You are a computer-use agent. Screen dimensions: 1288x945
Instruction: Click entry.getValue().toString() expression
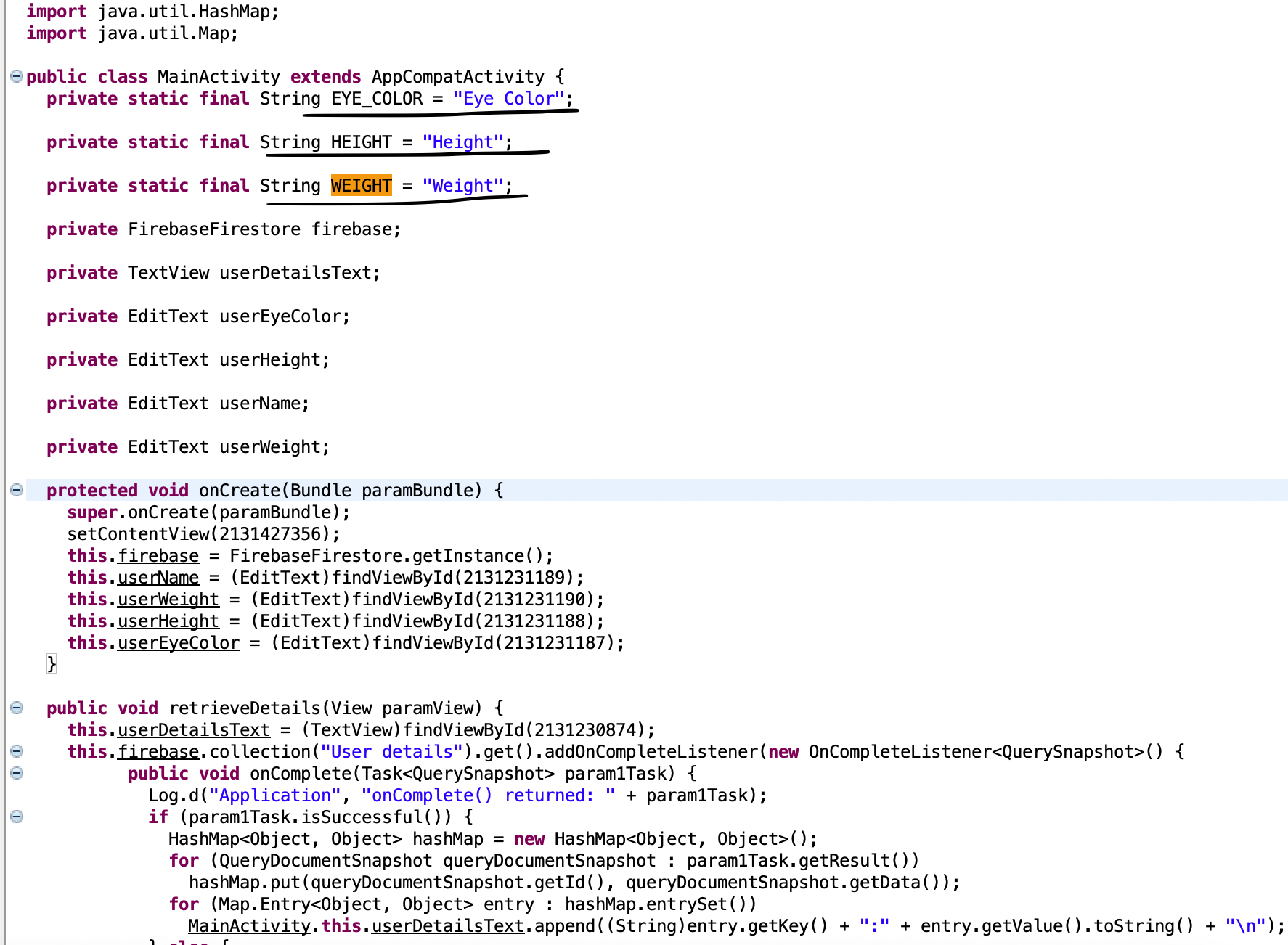(1056, 926)
